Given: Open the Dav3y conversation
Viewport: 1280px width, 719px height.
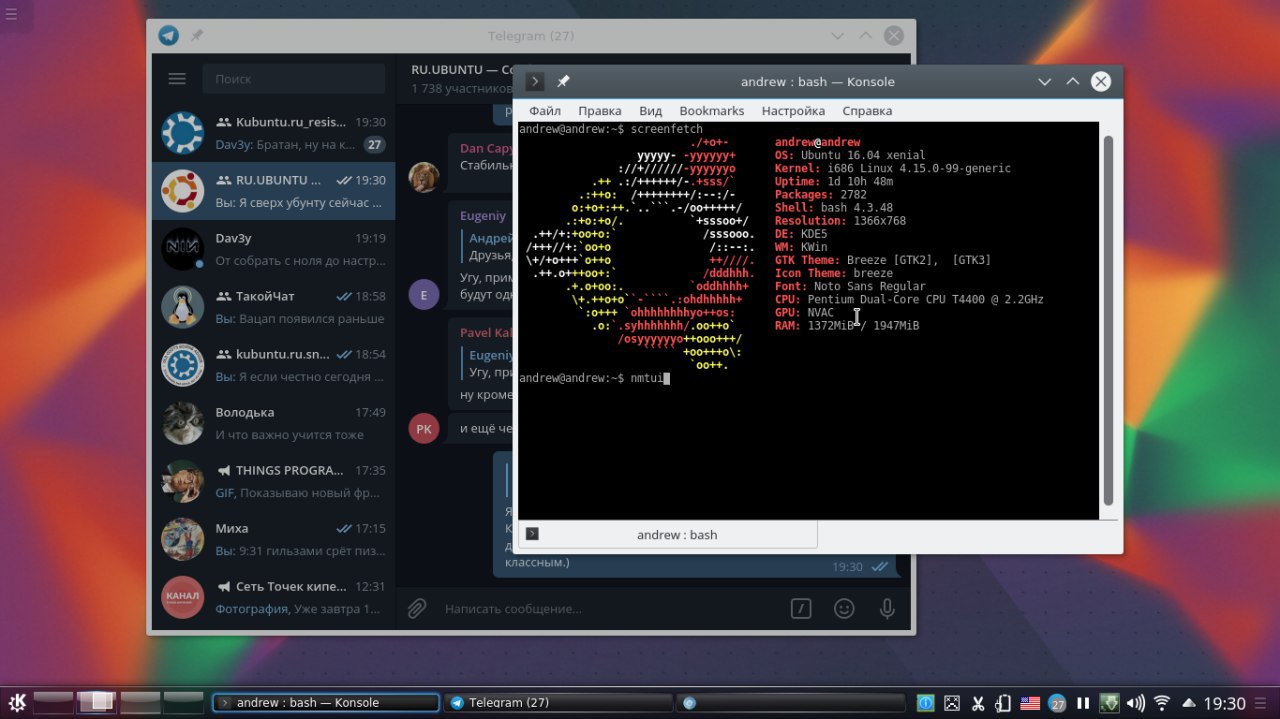Looking at the screenshot, I should click(x=274, y=249).
